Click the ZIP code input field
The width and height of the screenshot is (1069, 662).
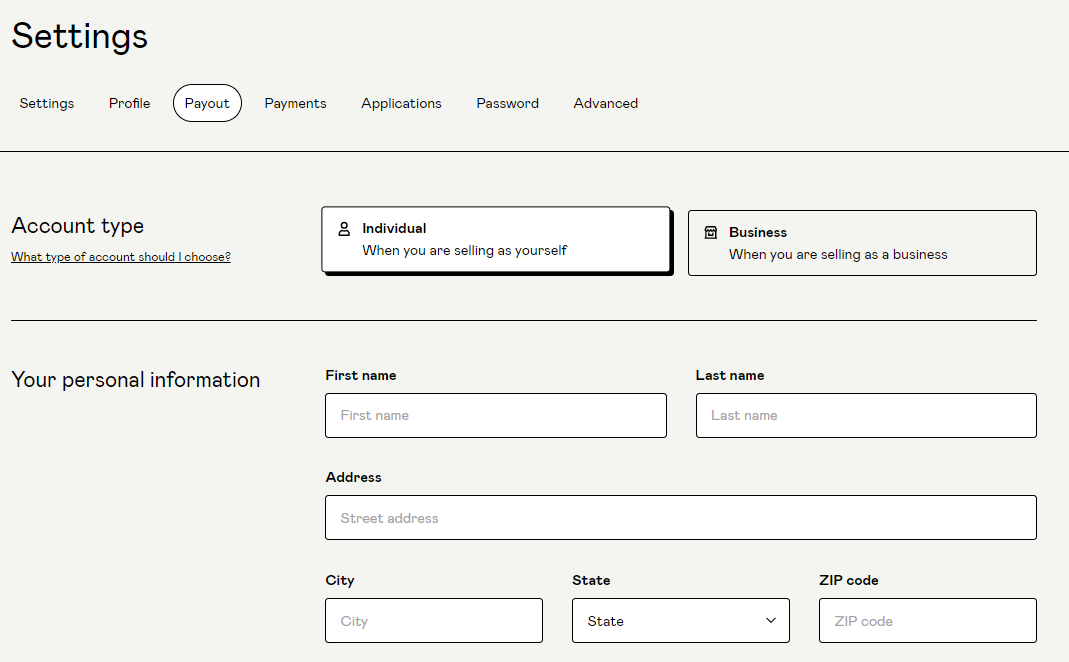click(x=928, y=620)
